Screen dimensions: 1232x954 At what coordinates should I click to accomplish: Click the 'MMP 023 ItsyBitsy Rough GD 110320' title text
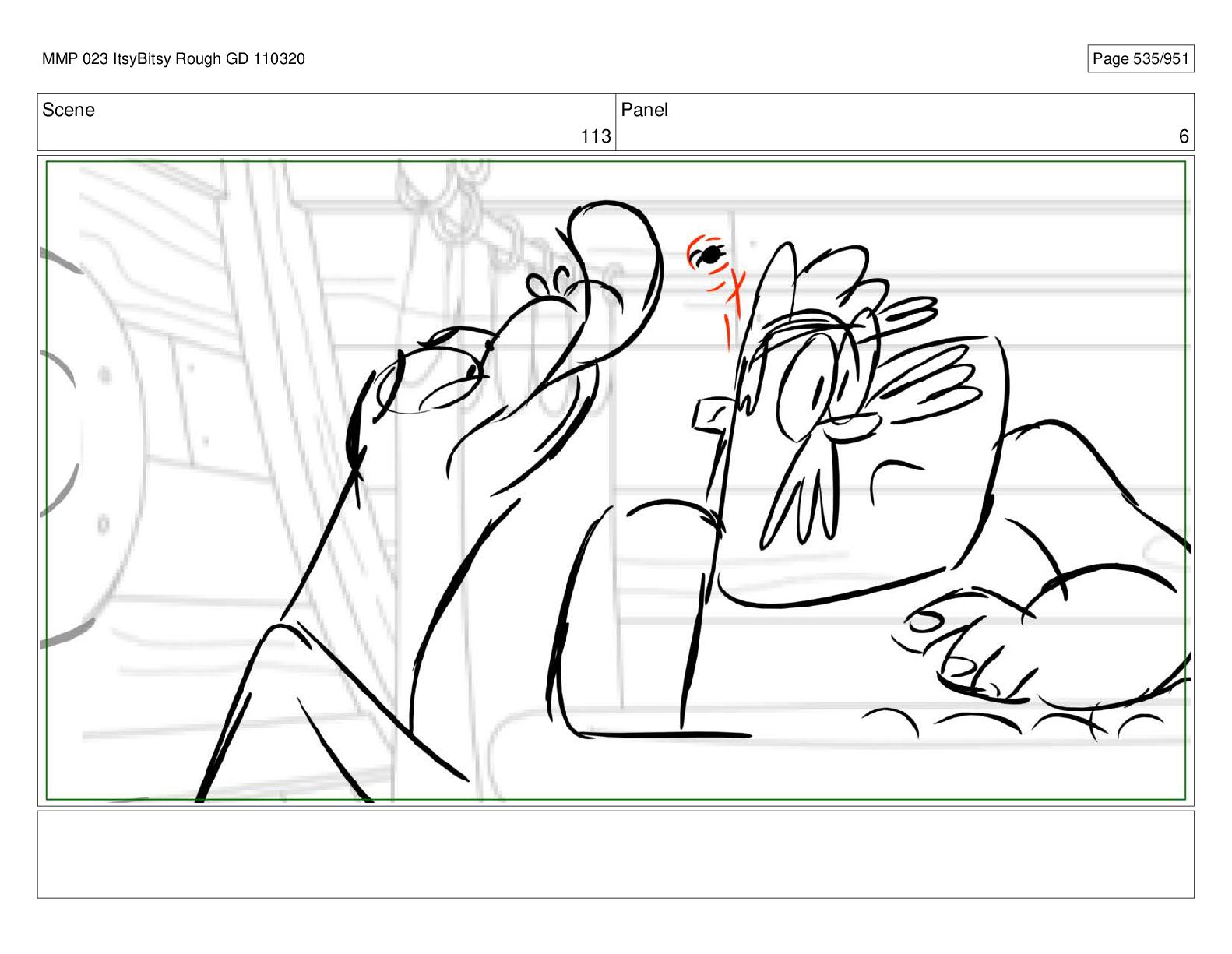point(174,58)
